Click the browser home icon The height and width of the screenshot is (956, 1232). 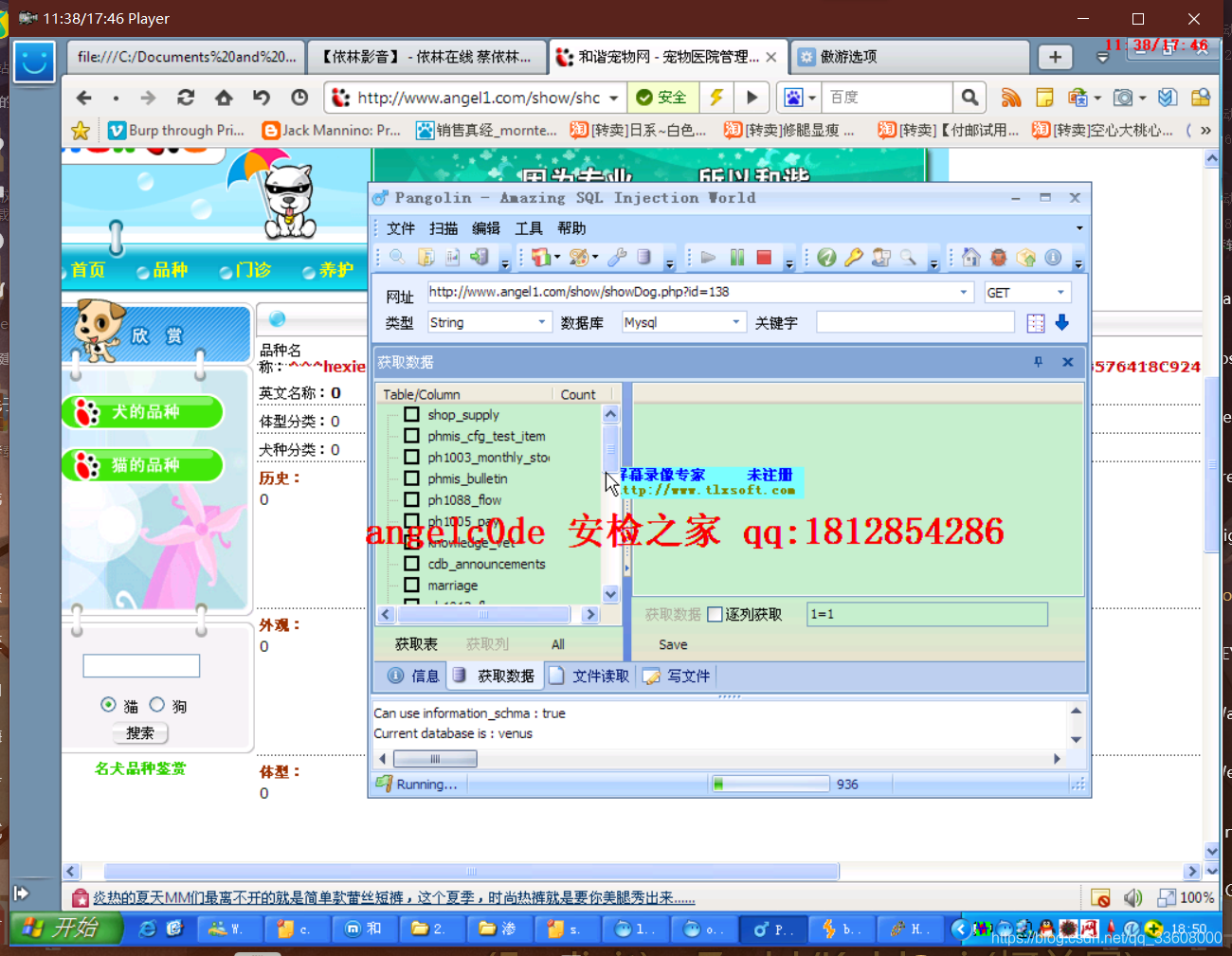224,98
